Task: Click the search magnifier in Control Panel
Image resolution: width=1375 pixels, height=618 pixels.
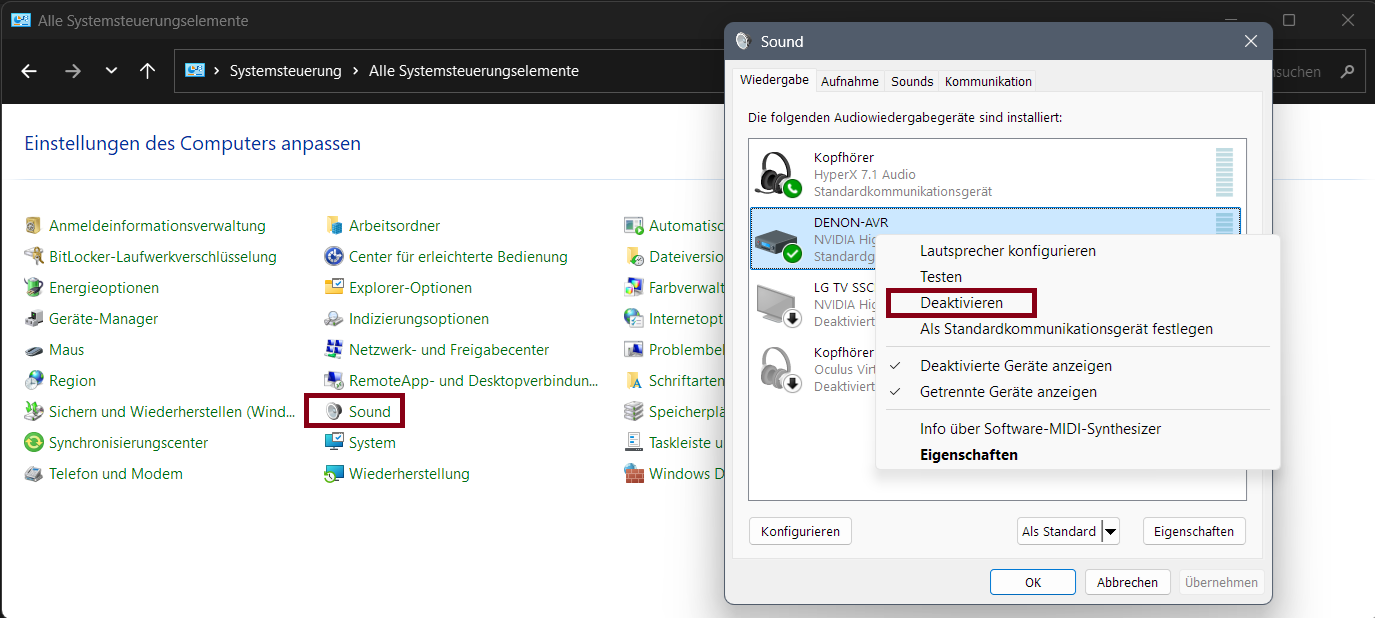Action: 1347,71
